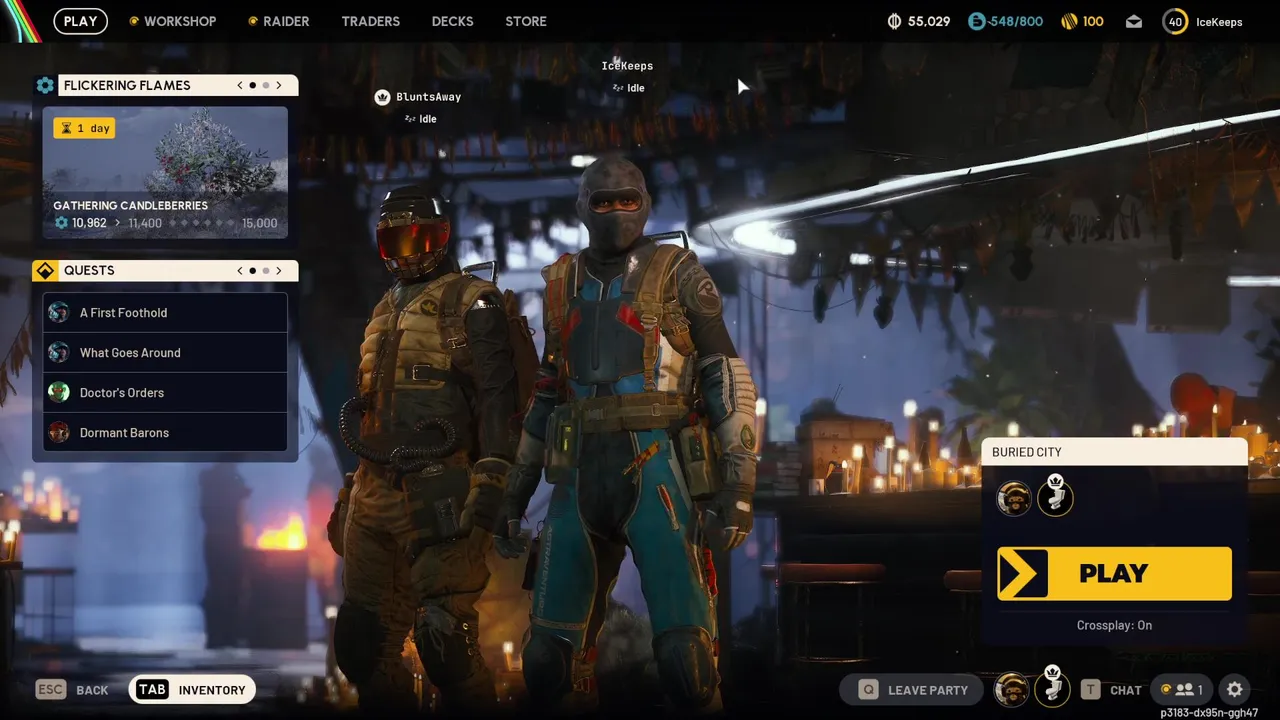This screenshot has width=1280, height=720.
Task: Select second page dot in Quests header
Action: pyautogui.click(x=266, y=270)
